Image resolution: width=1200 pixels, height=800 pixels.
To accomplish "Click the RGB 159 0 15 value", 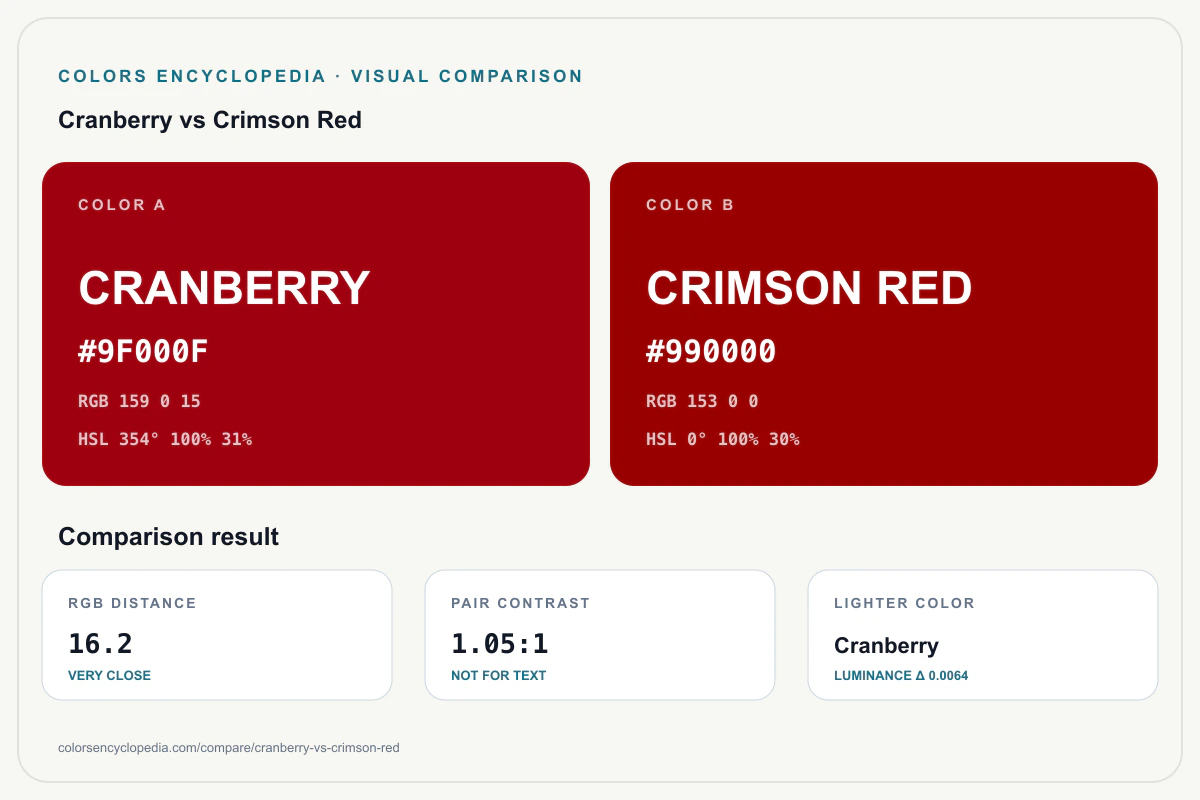I will point(139,401).
